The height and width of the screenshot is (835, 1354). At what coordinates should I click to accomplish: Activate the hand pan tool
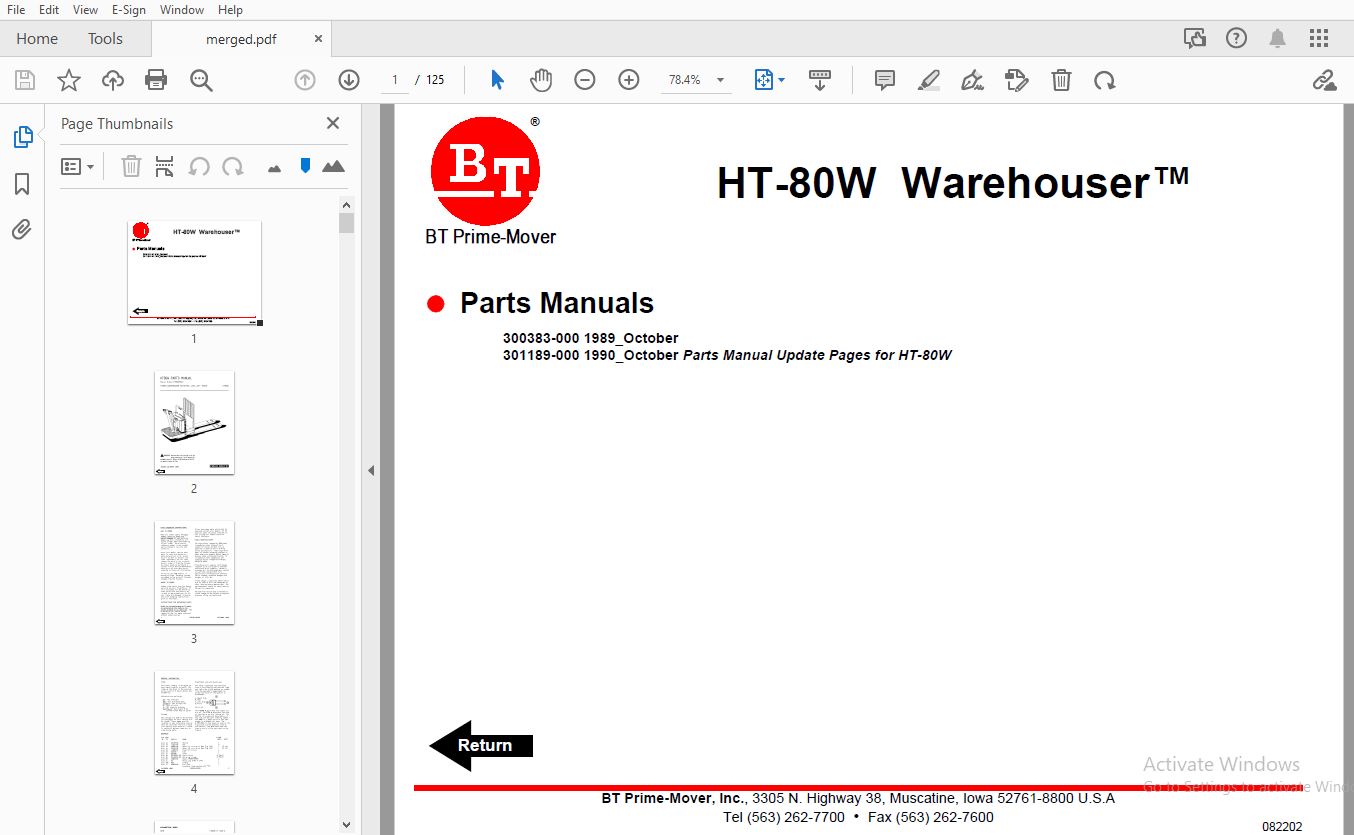(541, 80)
